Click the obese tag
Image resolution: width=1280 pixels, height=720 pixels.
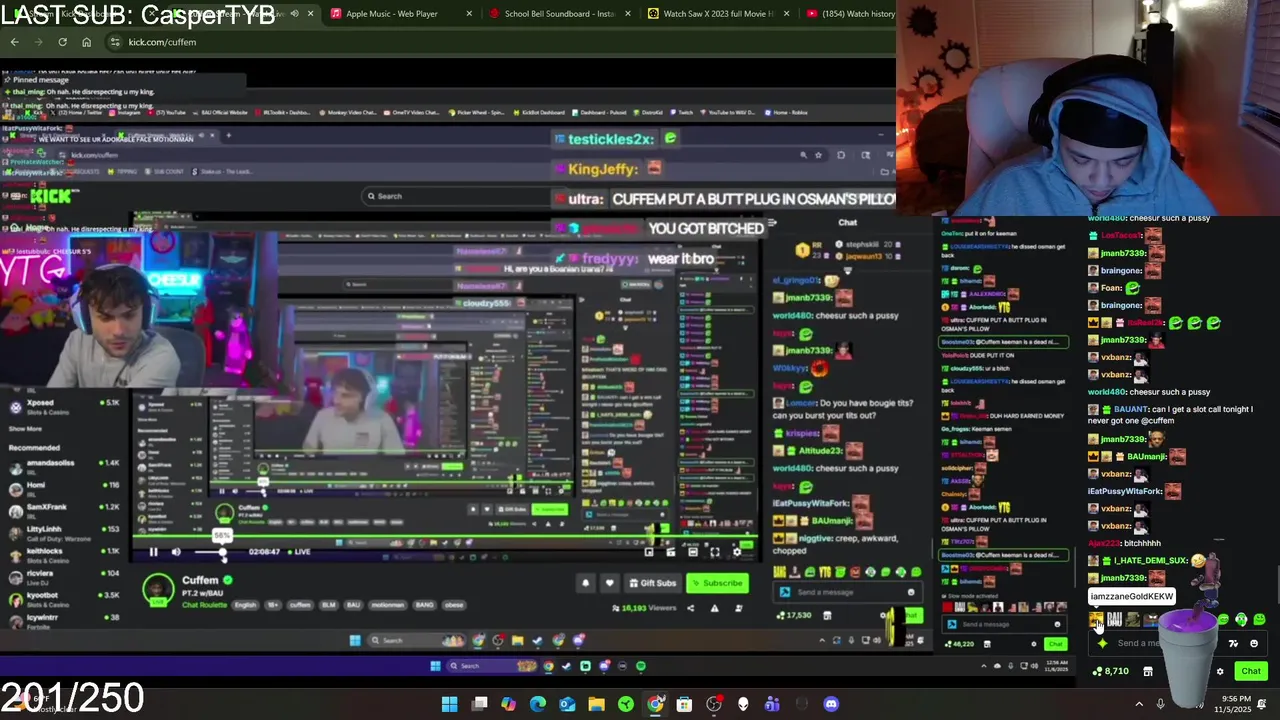coord(453,605)
